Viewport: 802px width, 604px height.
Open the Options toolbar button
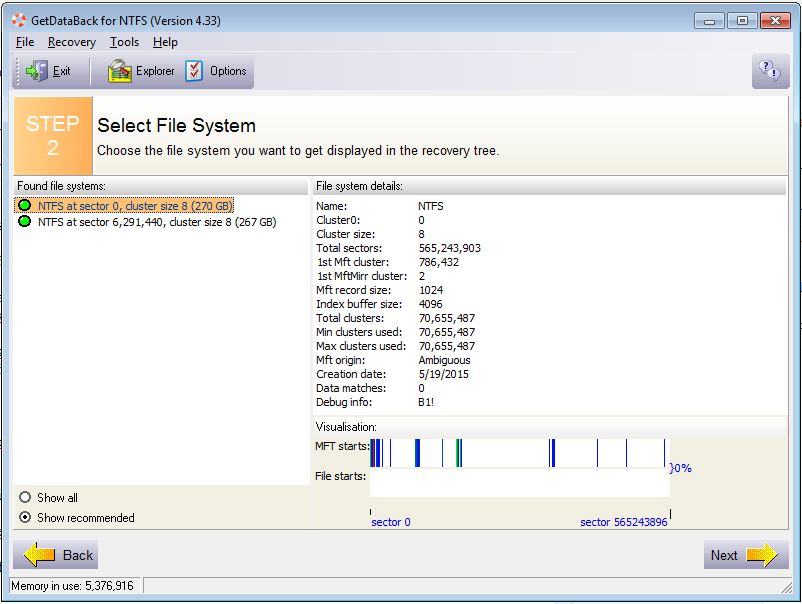pyautogui.click(x=216, y=71)
